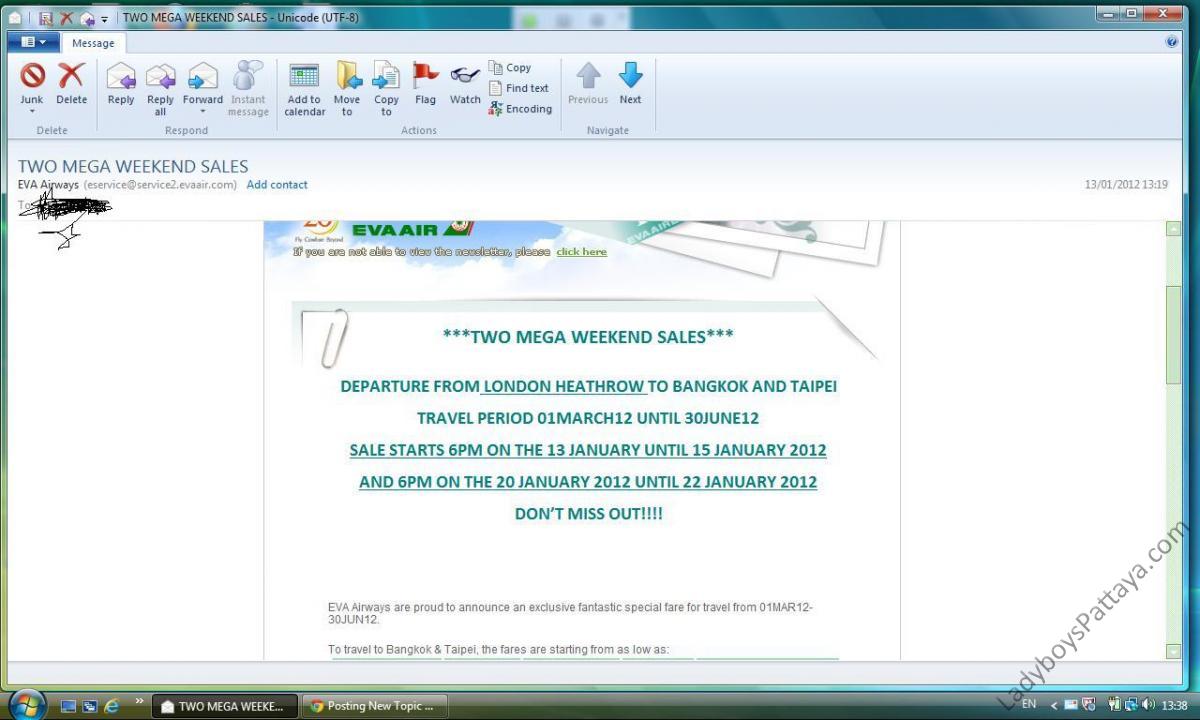Image resolution: width=1200 pixels, height=720 pixels.
Task: Open the Forward dropdown arrow
Action: tap(203, 112)
